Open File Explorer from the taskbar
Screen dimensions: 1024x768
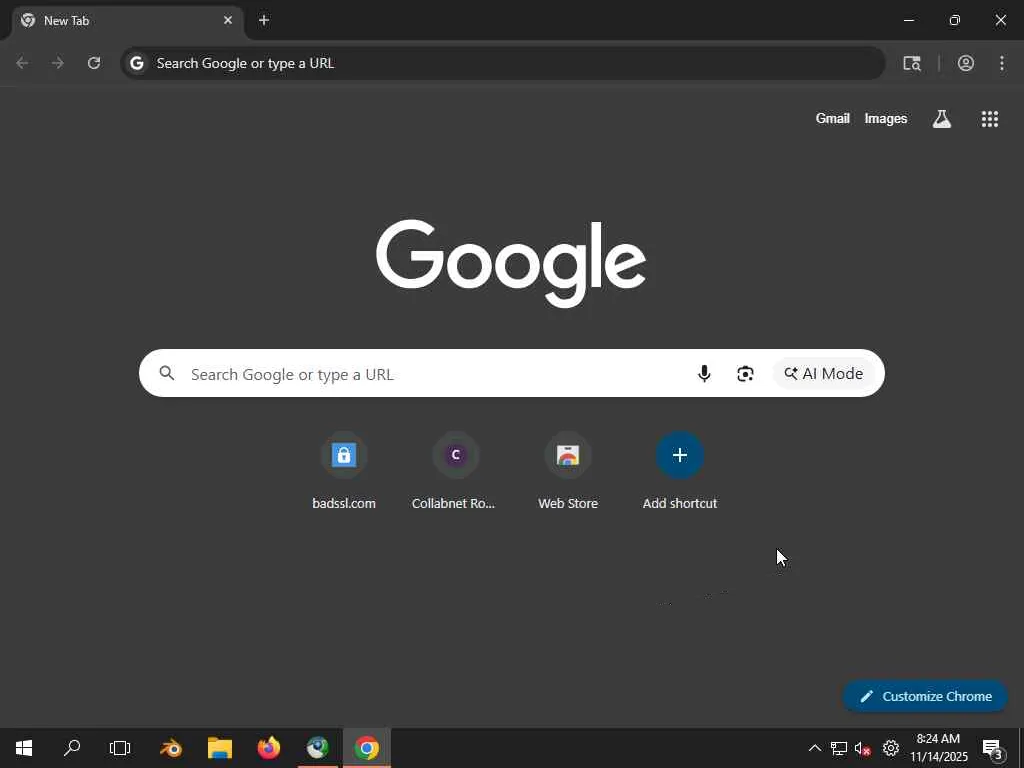(x=220, y=748)
